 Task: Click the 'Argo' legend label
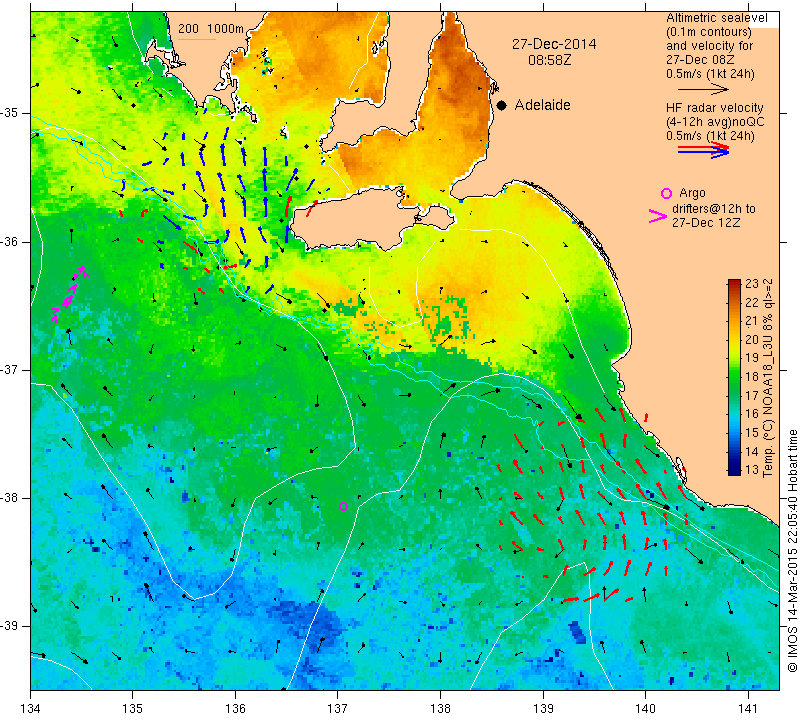[x=692, y=193]
